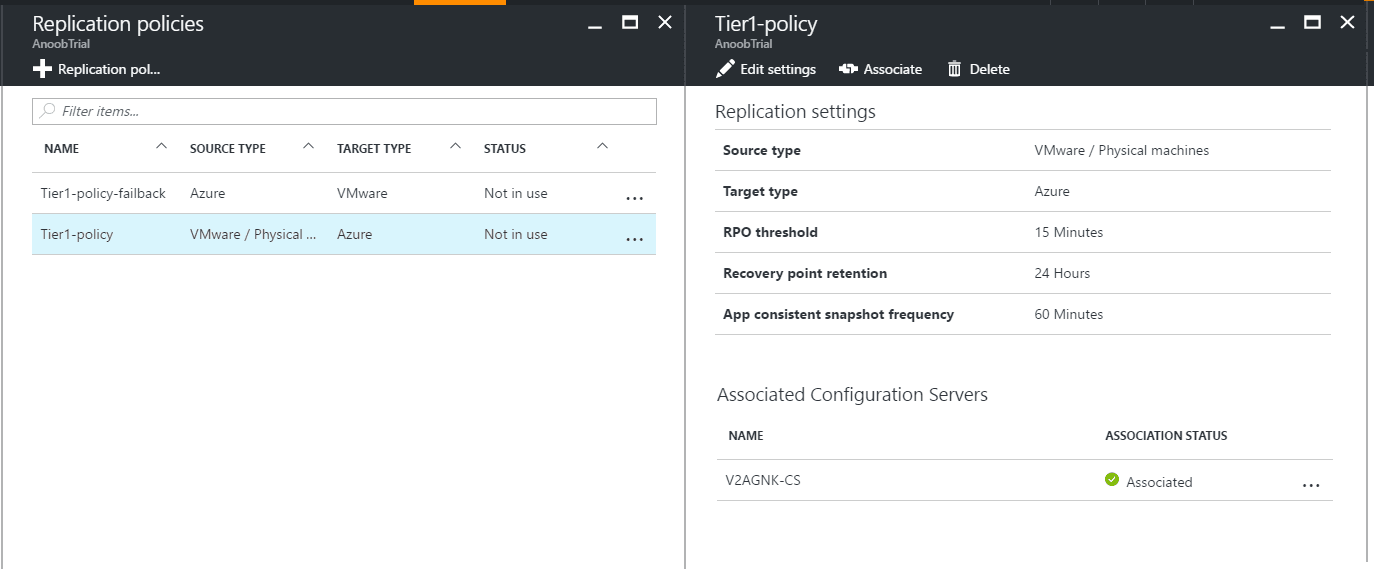1374x572 pixels.
Task: Sort by TARGET TYPE column header
Action: (x=374, y=148)
